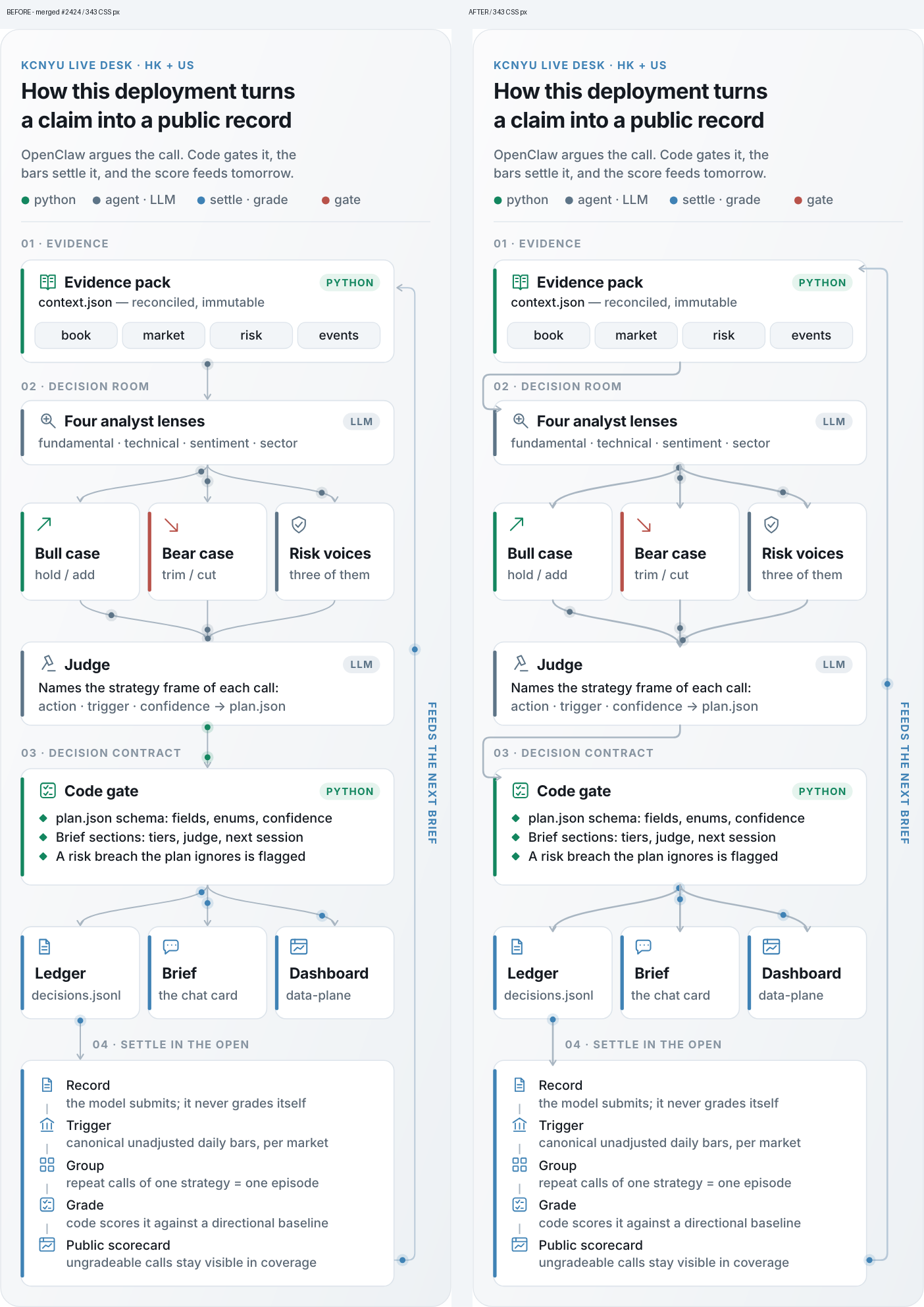
Task: Click the Group grid icon in AFTER settle list
Action: [519, 1165]
